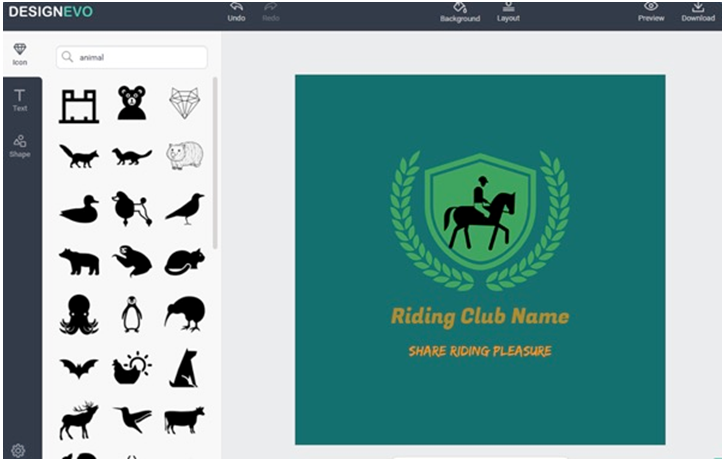Select the castle tower icon
Screen dimensions: 726x465
point(79,106)
